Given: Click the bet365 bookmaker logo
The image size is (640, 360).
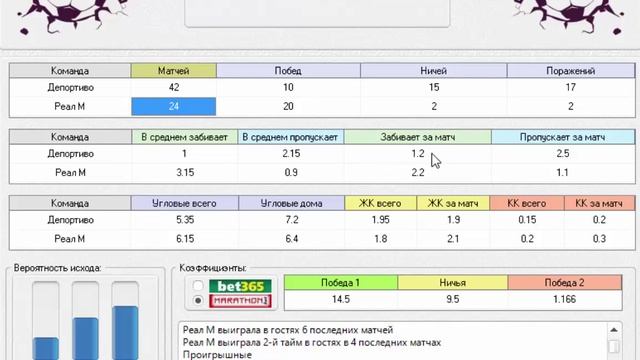Looking at the screenshot, I should coord(240,286).
